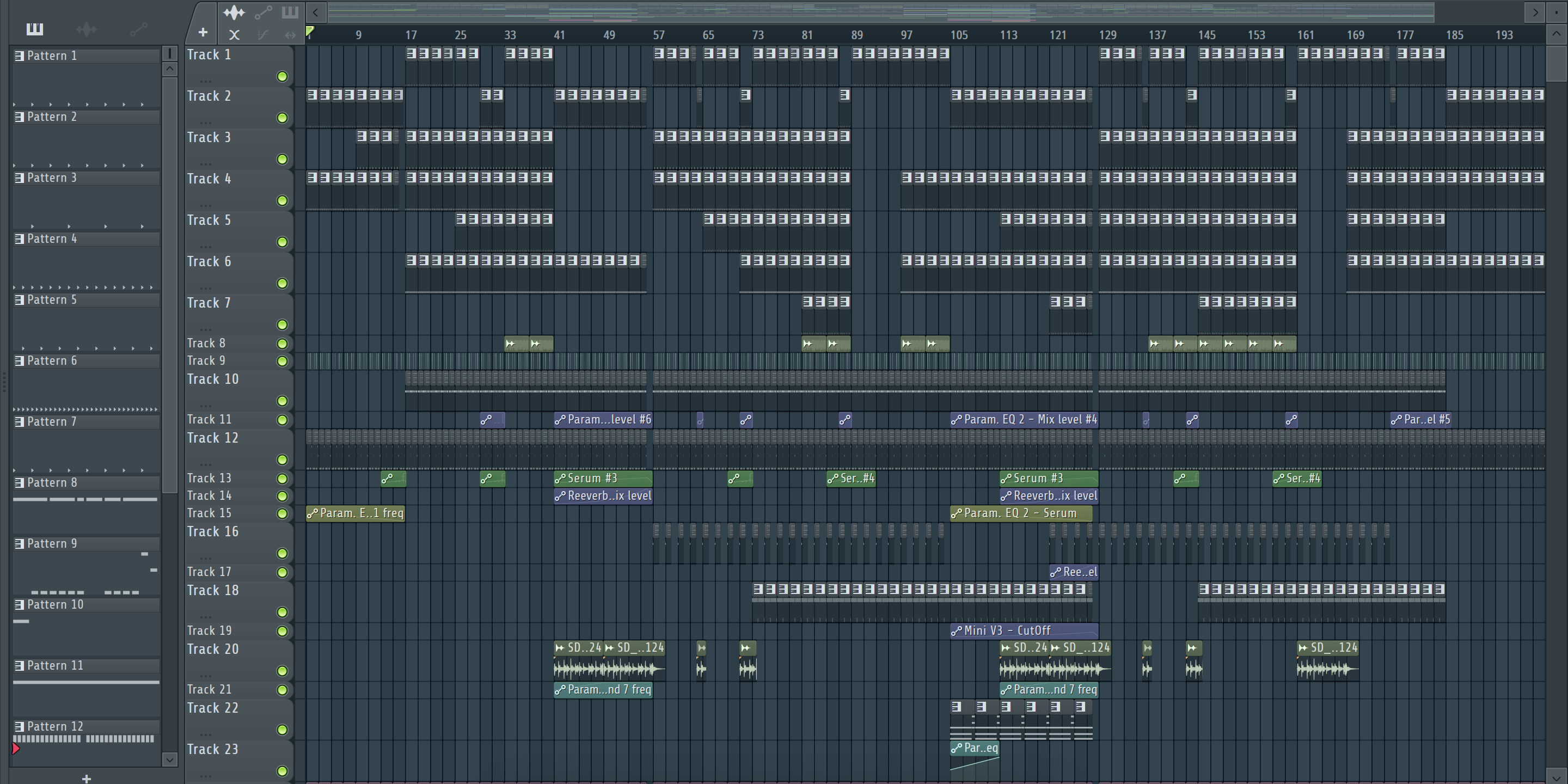Click bar 161 on the timeline ruler
This screenshot has height=784, width=1568.
[x=1306, y=35]
